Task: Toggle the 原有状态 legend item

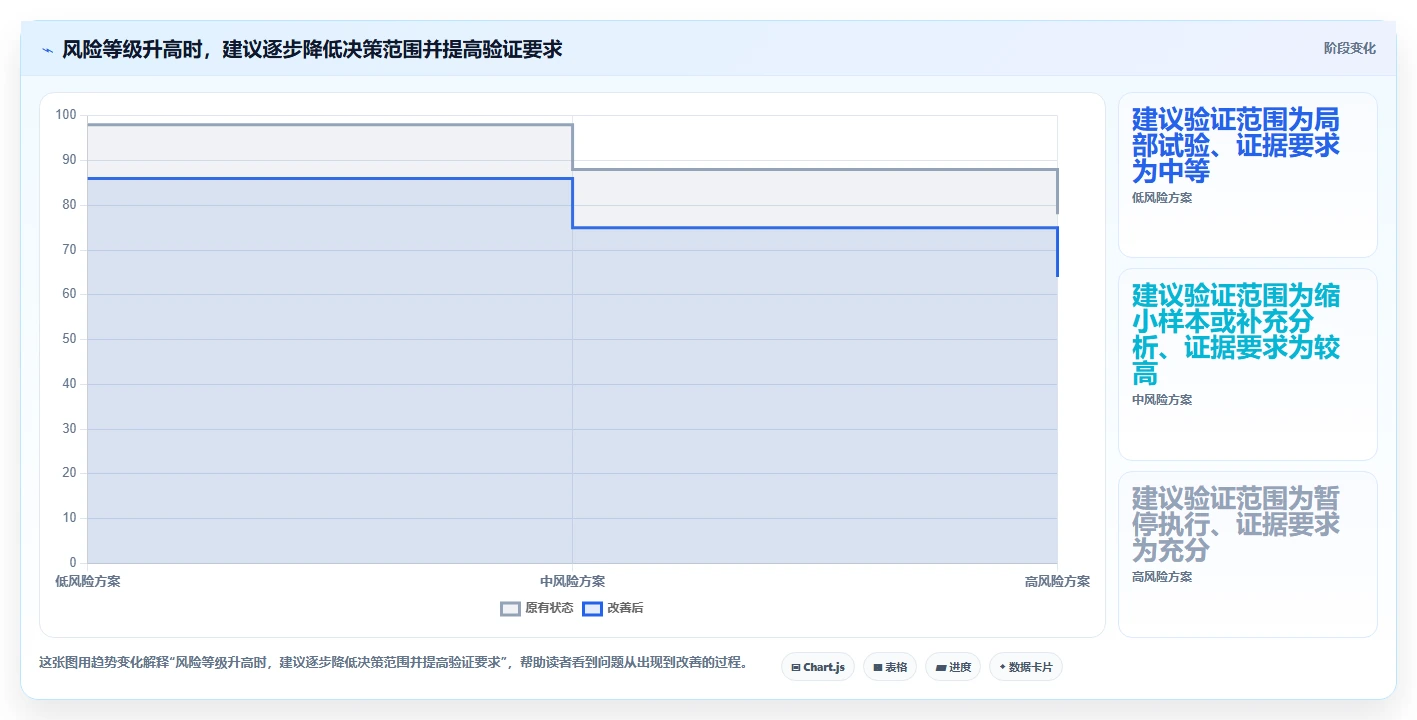Action: coord(537,608)
